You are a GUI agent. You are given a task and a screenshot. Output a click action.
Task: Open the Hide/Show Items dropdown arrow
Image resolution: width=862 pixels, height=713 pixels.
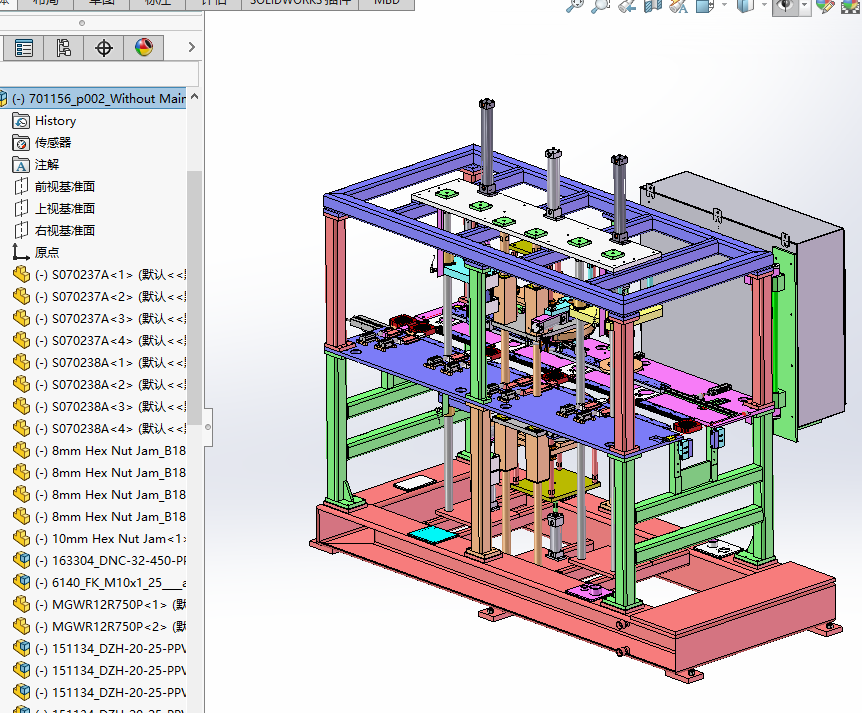point(805,6)
